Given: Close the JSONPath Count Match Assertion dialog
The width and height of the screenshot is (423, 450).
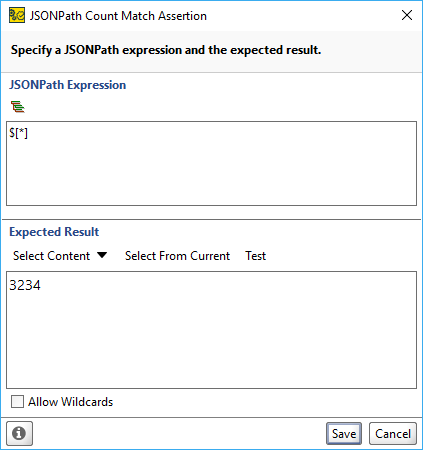Looking at the screenshot, I should [407, 15].
